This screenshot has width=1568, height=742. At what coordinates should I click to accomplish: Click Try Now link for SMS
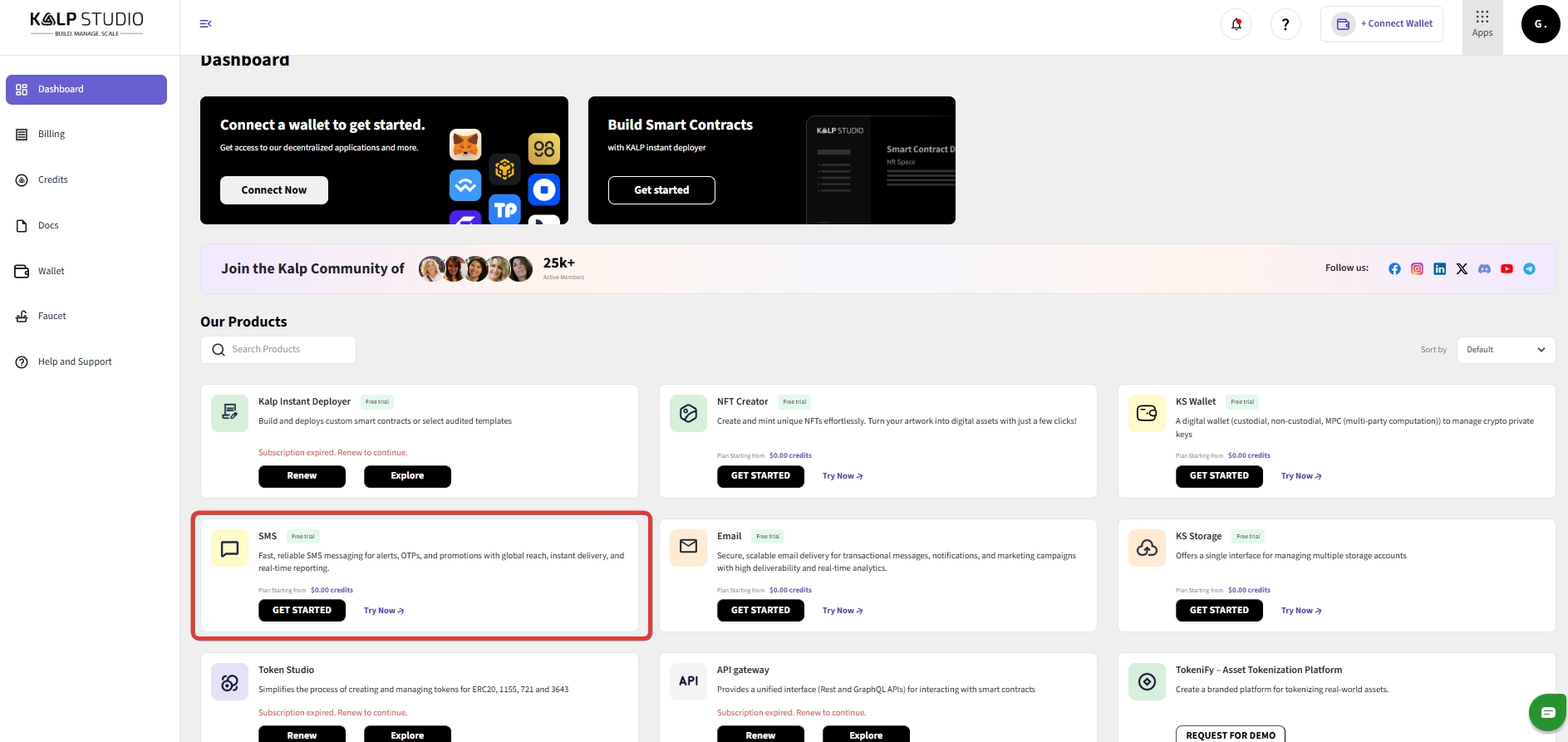coord(384,611)
